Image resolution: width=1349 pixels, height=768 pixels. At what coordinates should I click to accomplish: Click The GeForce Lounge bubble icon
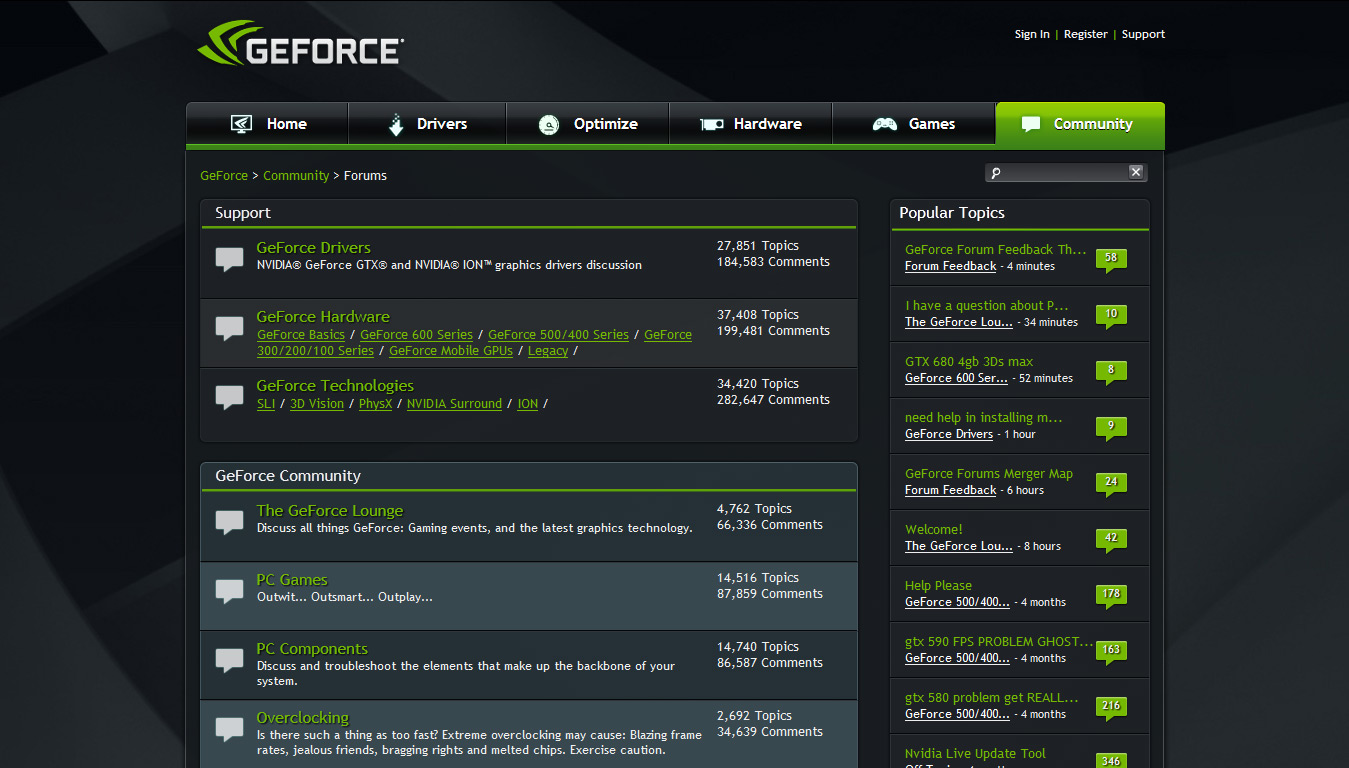coord(230,522)
